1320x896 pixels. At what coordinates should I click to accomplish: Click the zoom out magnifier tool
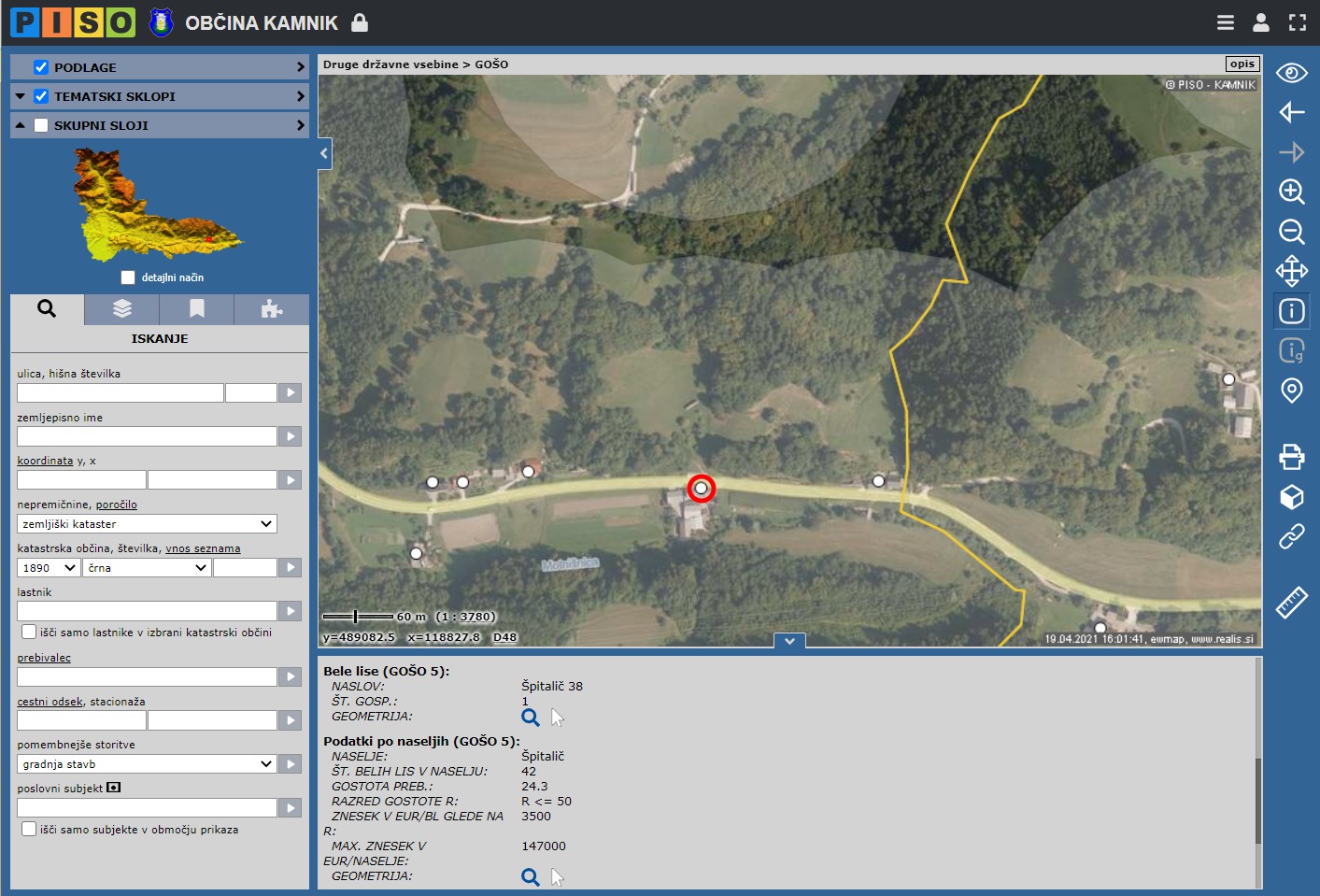tap(1291, 232)
